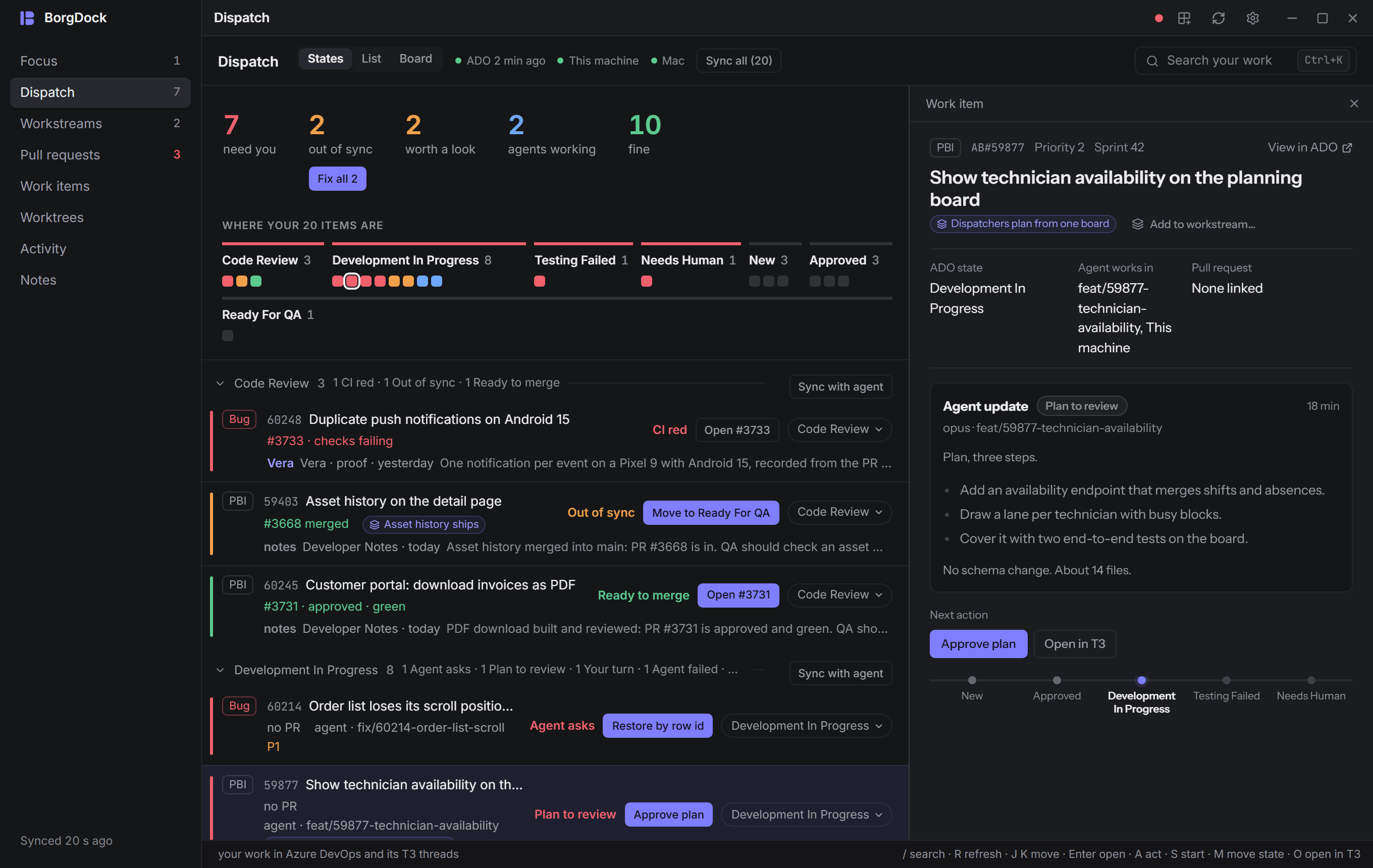Open the add-widget grid icon
1373x868 pixels.
[1184, 18]
